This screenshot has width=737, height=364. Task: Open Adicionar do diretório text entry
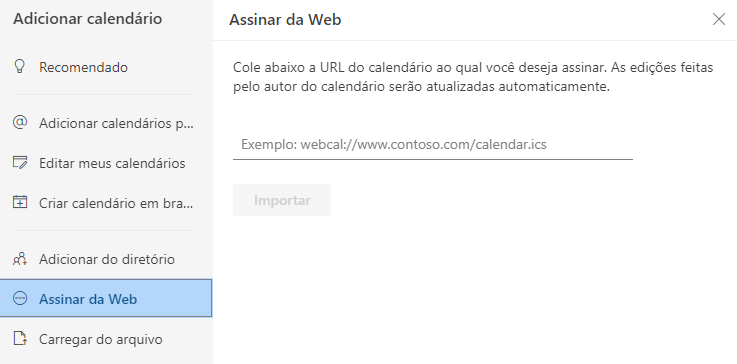click(107, 259)
